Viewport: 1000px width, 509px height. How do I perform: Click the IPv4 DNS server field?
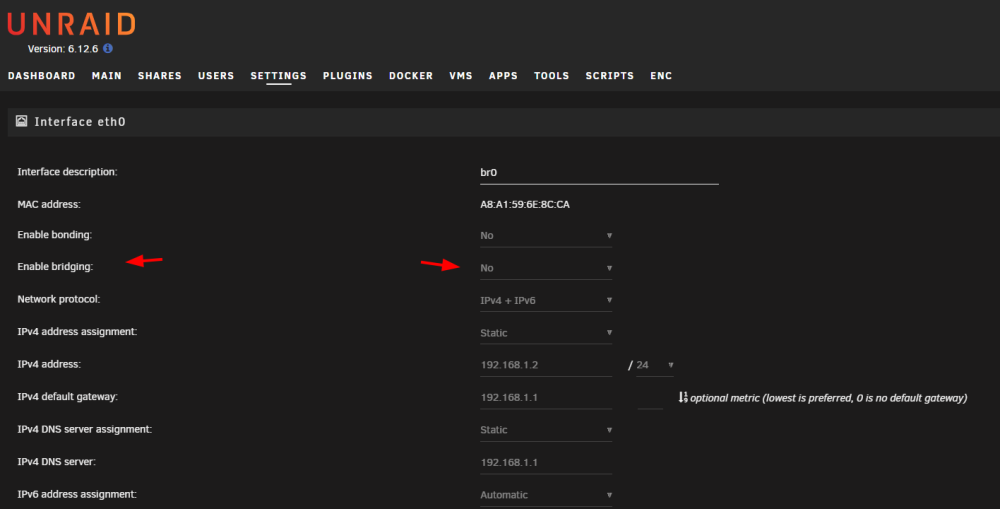(546, 462)
